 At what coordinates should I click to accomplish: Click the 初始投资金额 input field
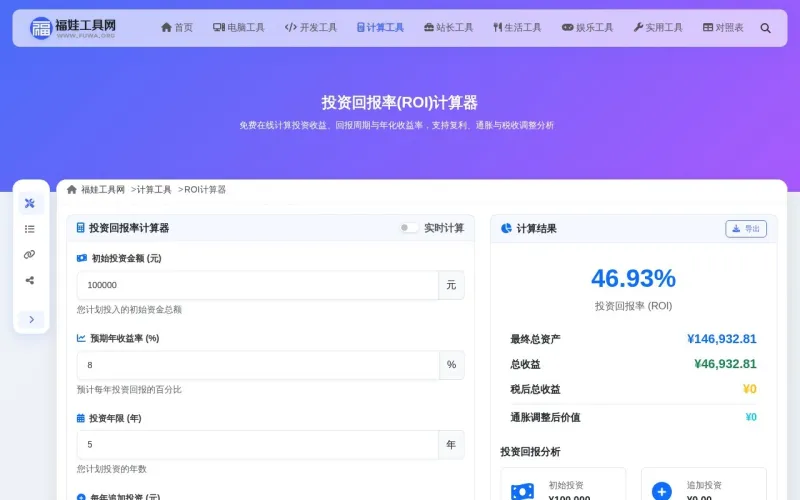pos(258,285)
